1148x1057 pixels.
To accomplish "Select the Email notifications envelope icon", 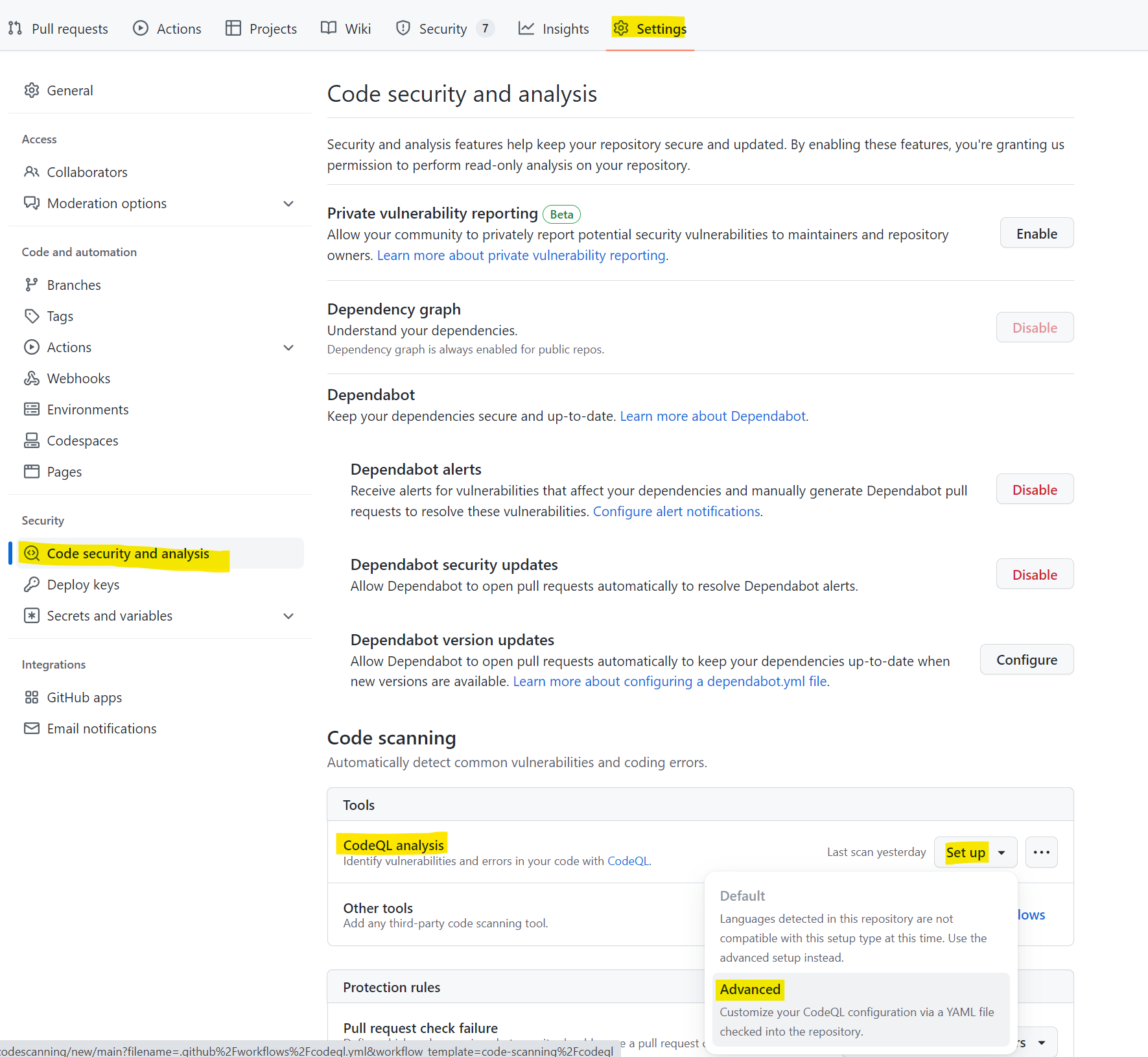I will pyautogui.click(x=32, y=728).
